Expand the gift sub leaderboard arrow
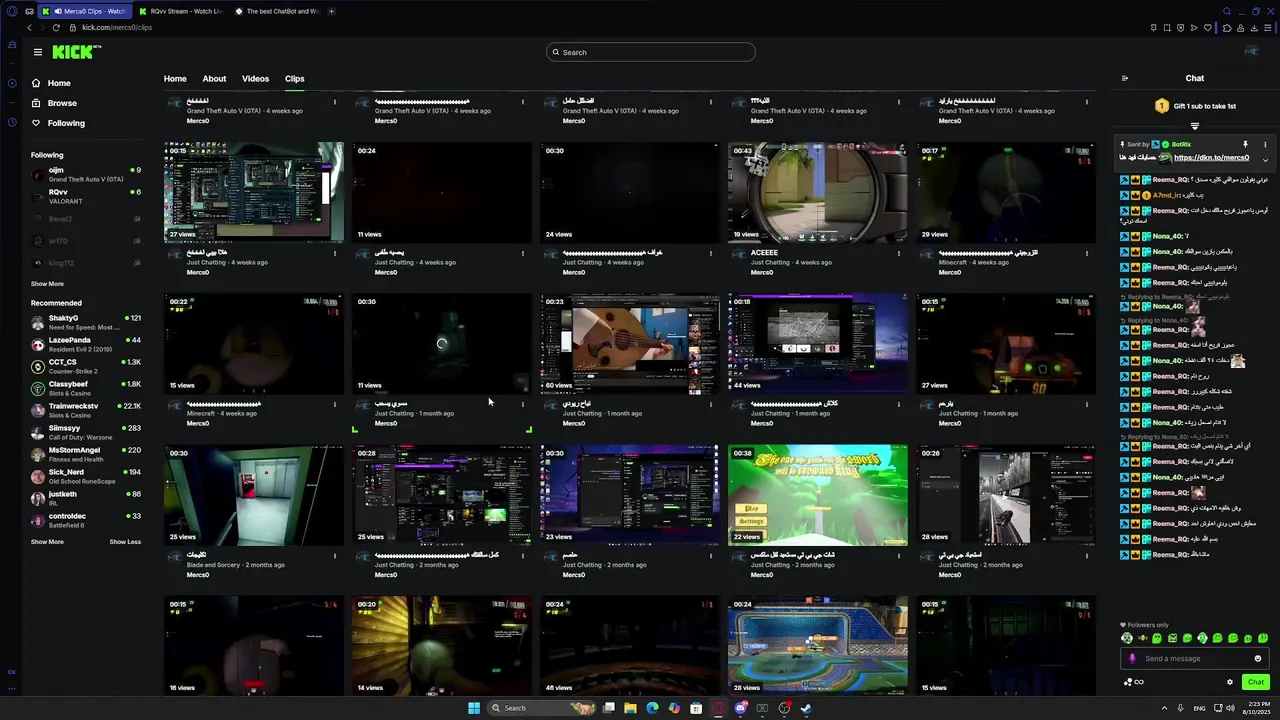This screenshot has height=720, width=1280. pyautogui.click(x=1195, y=127)
